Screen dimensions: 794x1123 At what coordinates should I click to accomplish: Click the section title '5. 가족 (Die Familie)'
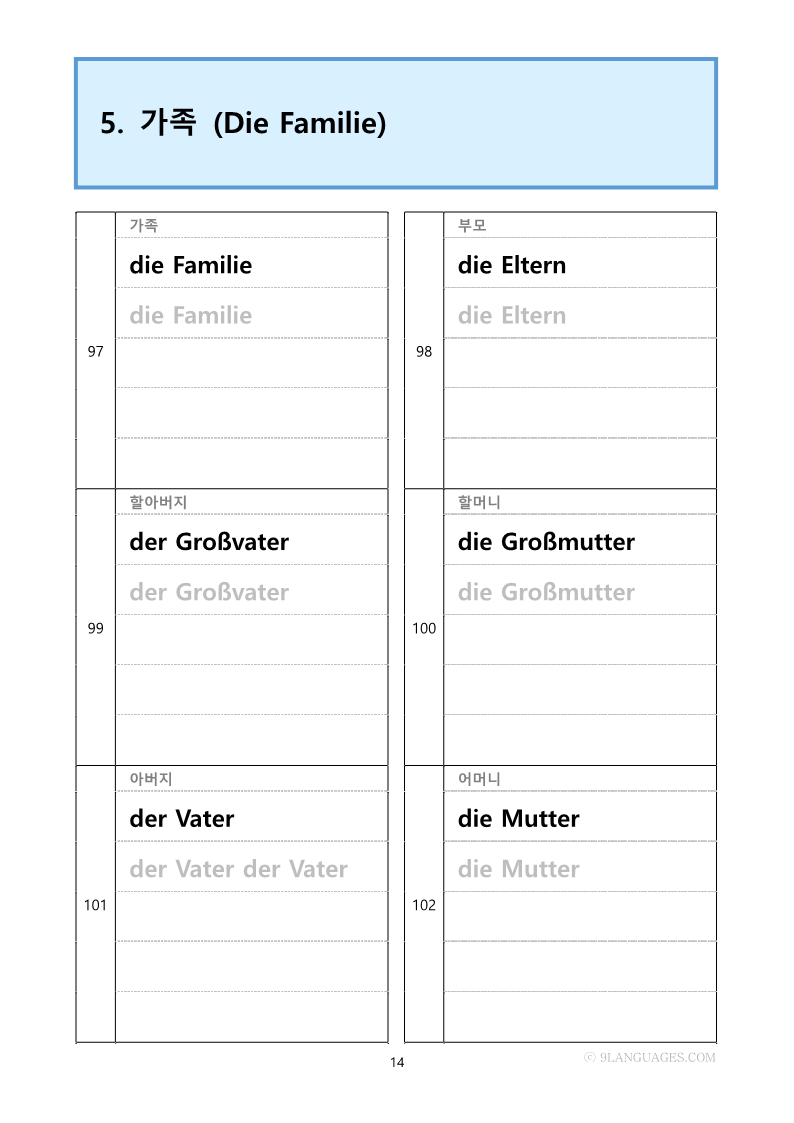pos(243,123)
